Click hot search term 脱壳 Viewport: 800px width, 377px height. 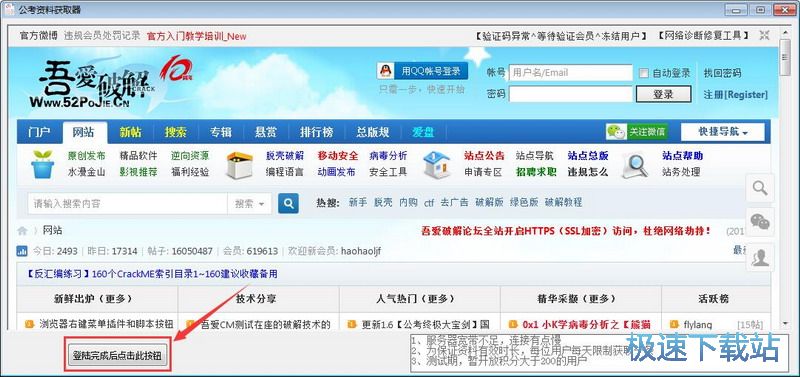point(383,203)
